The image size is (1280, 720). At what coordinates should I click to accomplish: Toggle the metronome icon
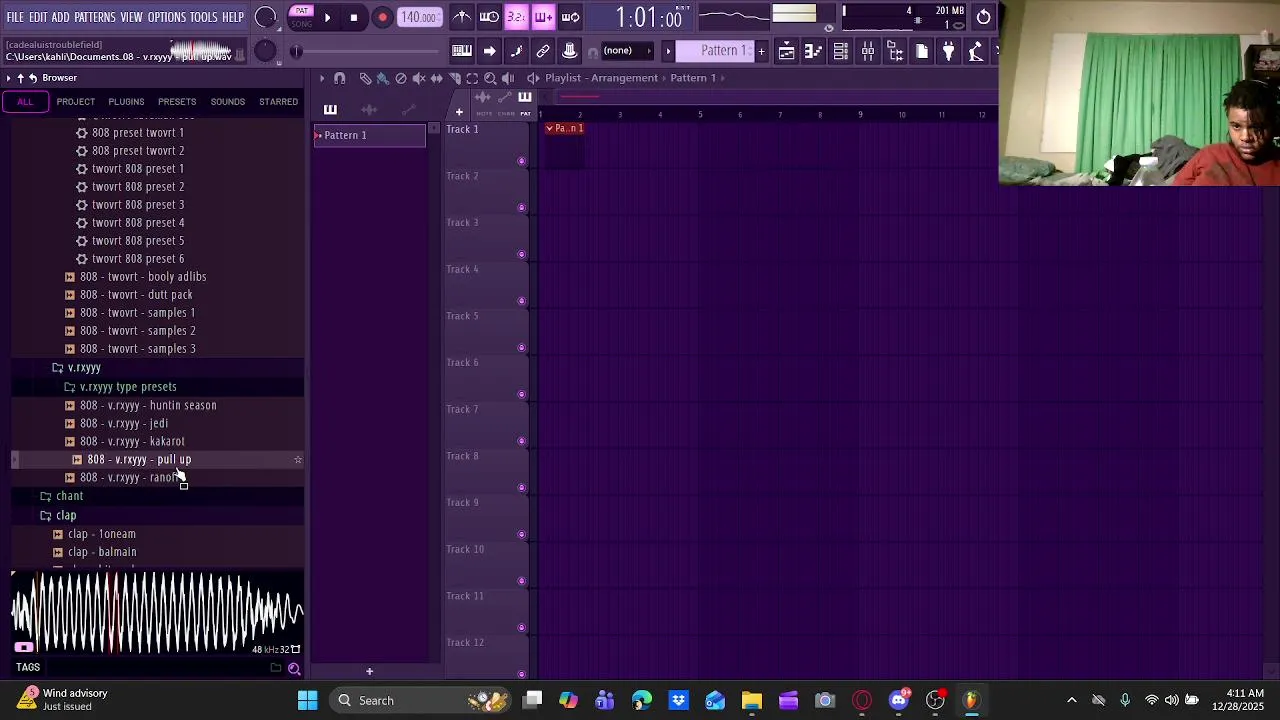462,17
